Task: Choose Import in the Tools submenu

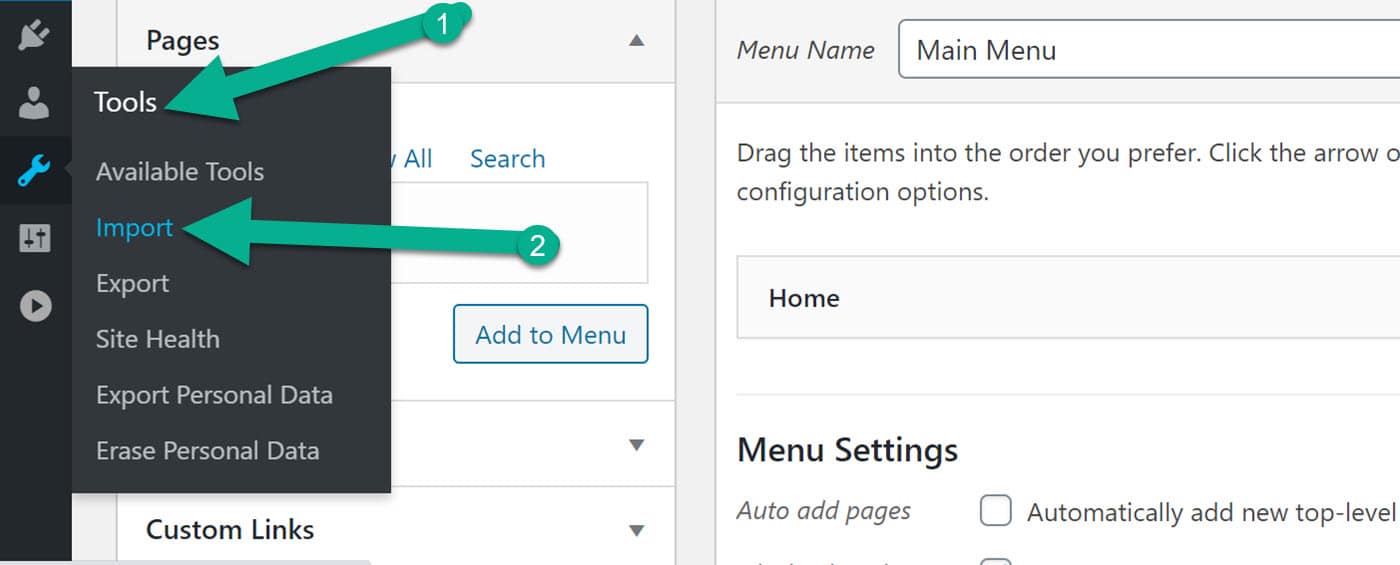Action: pos(134,228)
